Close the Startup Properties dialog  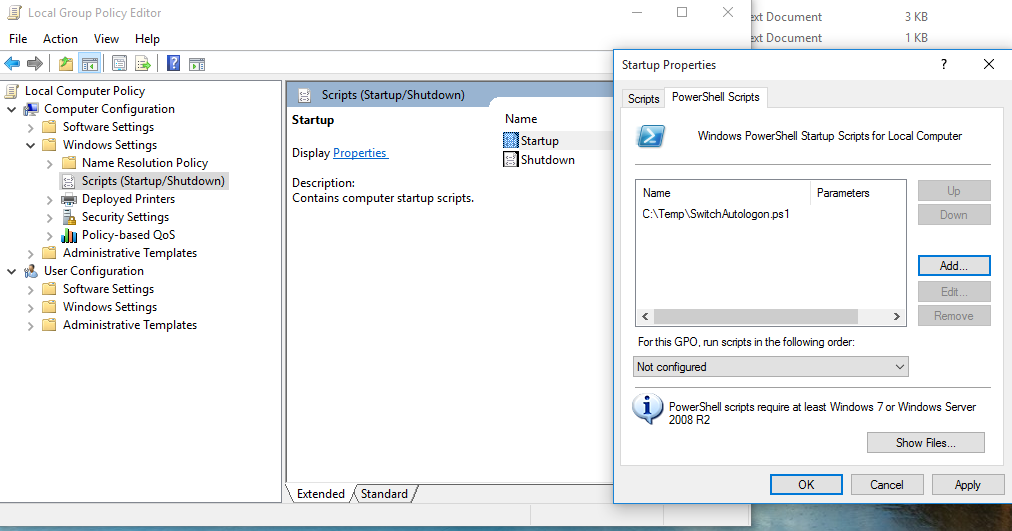989,64
